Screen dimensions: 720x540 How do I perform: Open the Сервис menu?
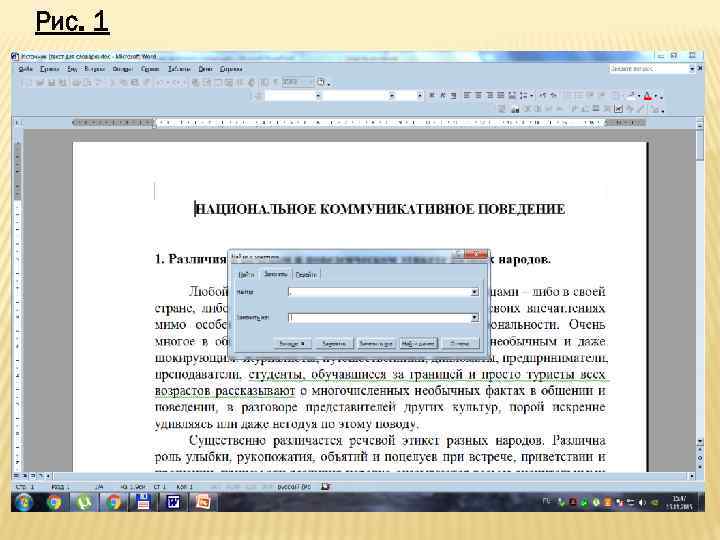150,69
